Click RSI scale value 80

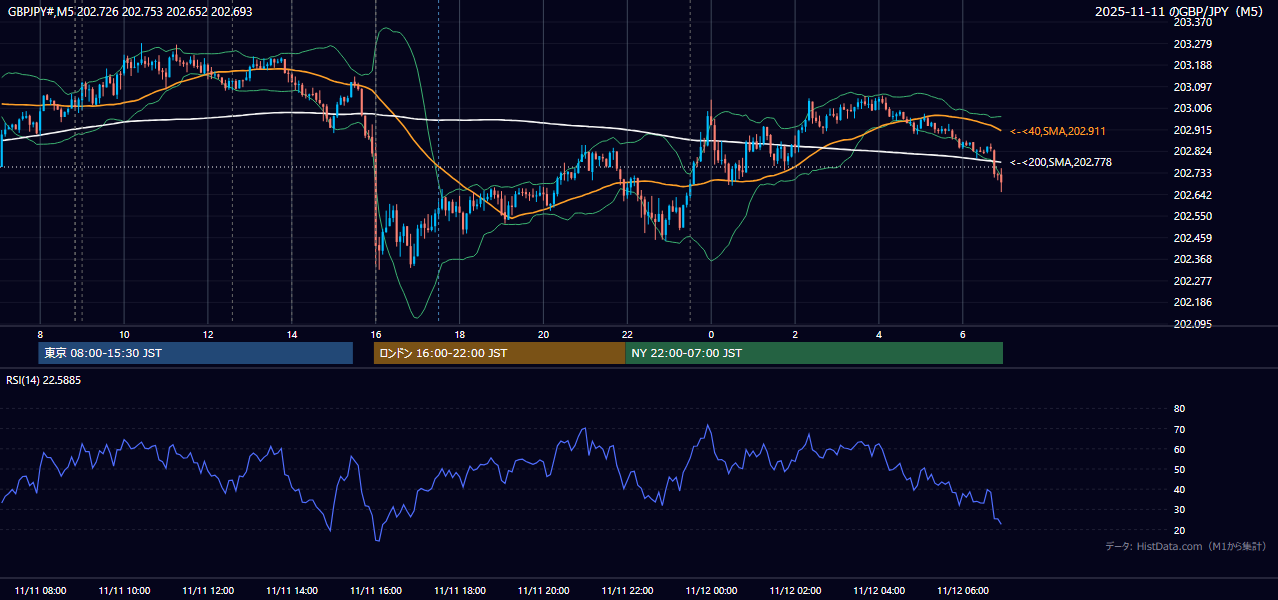(1179, 409)
